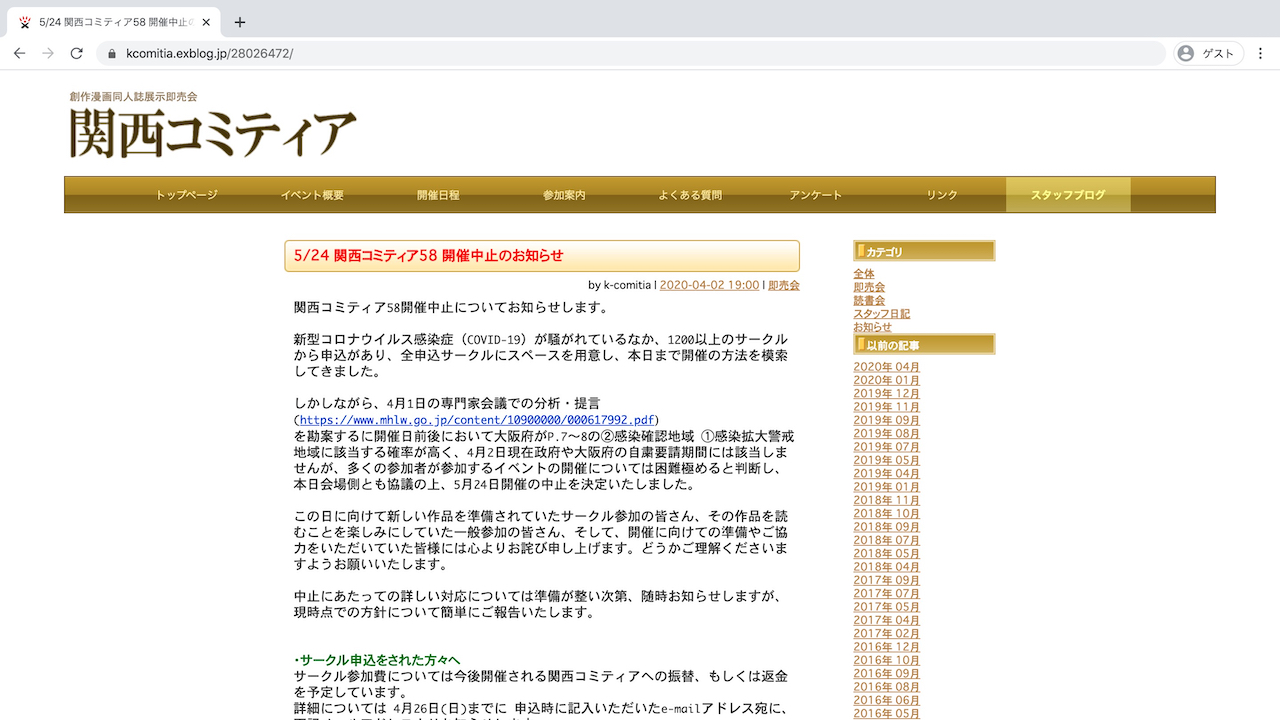
Task: Open archive 2019年 11月
Action: point(887,407)
